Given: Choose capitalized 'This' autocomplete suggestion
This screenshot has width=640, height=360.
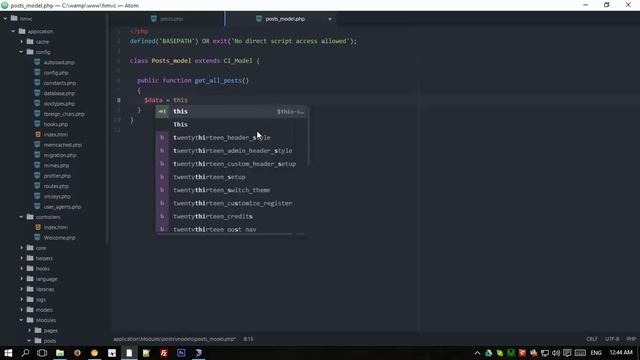Looking at the screenshot, I should [232, 124].
